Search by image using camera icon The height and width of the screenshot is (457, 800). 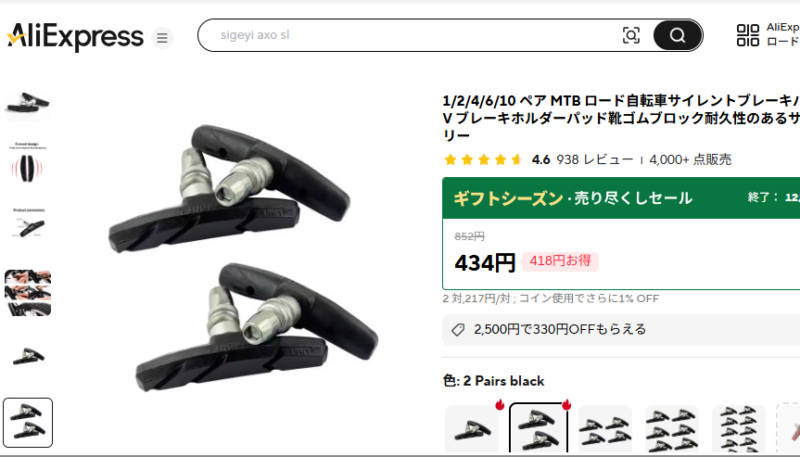click(631, 35)
